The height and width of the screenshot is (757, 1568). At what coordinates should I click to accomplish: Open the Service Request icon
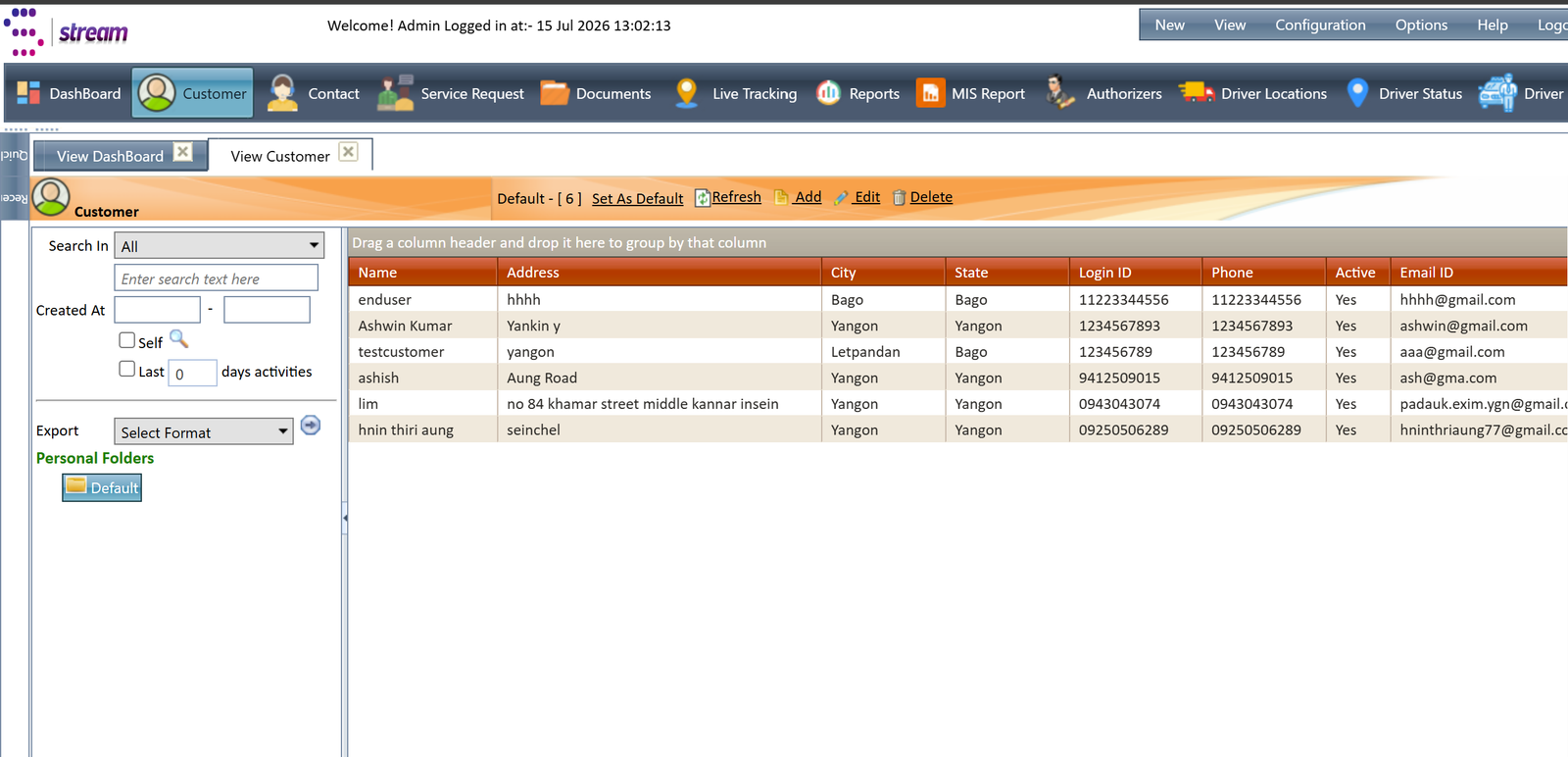coord(396,93)
